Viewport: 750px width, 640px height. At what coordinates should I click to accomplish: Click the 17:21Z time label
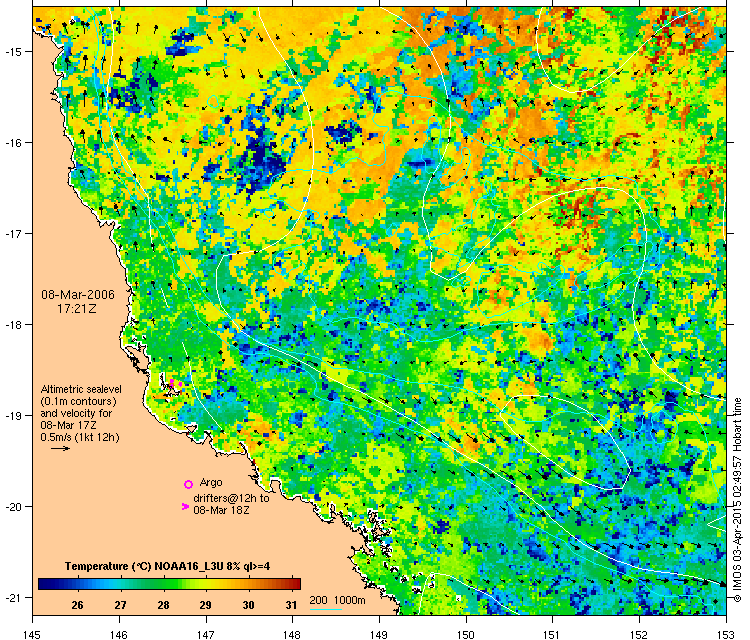[x=77, y=309]
